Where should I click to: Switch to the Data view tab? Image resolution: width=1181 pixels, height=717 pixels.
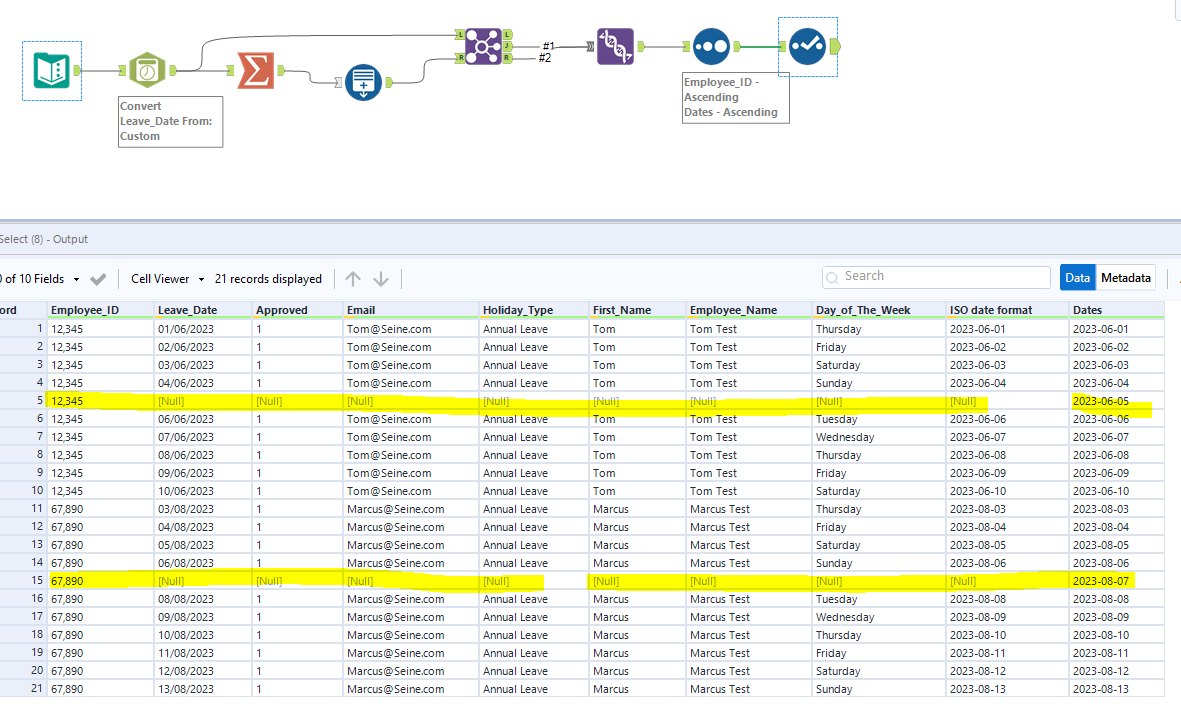[x=1077, y=278]
